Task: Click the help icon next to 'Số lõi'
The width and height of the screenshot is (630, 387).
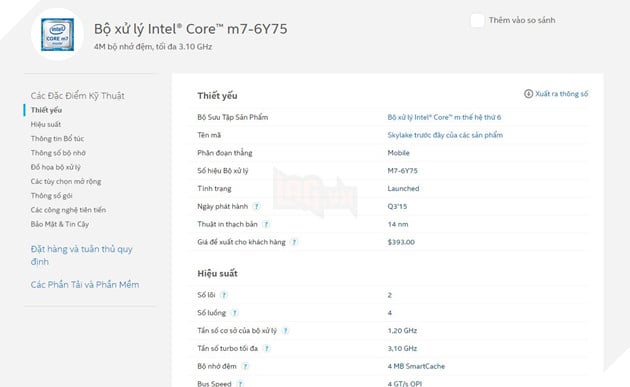Action: pos(224,295)
